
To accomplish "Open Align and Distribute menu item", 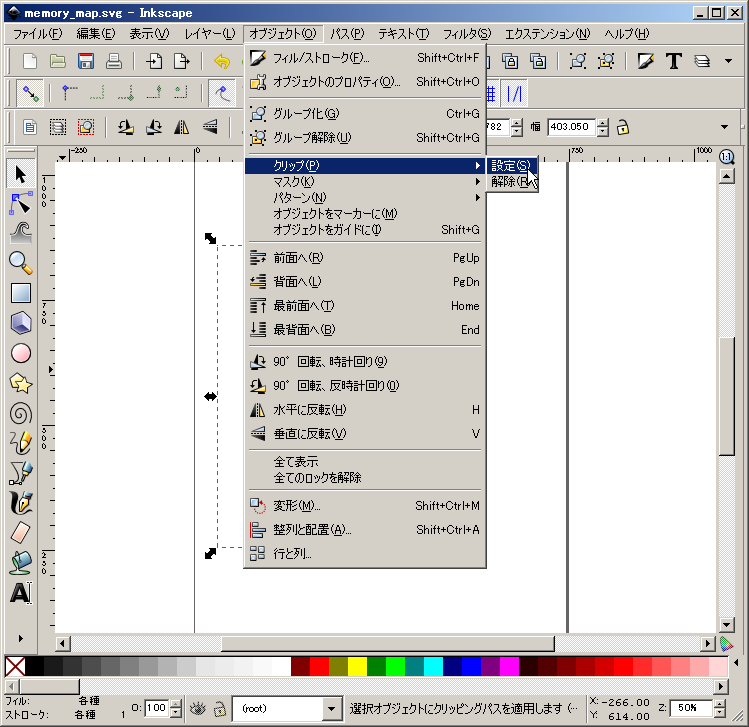I will click(365, 530).
